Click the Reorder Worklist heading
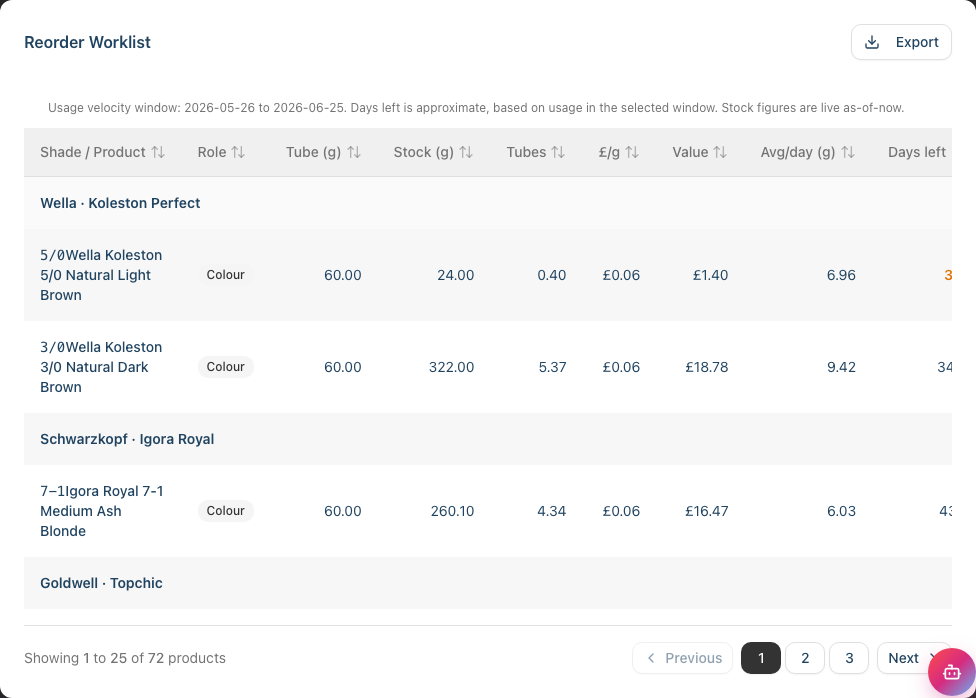976x698 pixels. tap(87, 42)
